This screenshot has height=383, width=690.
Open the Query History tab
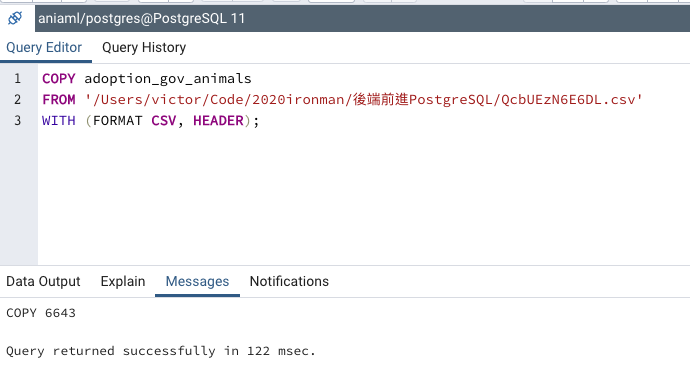(144, 48)
